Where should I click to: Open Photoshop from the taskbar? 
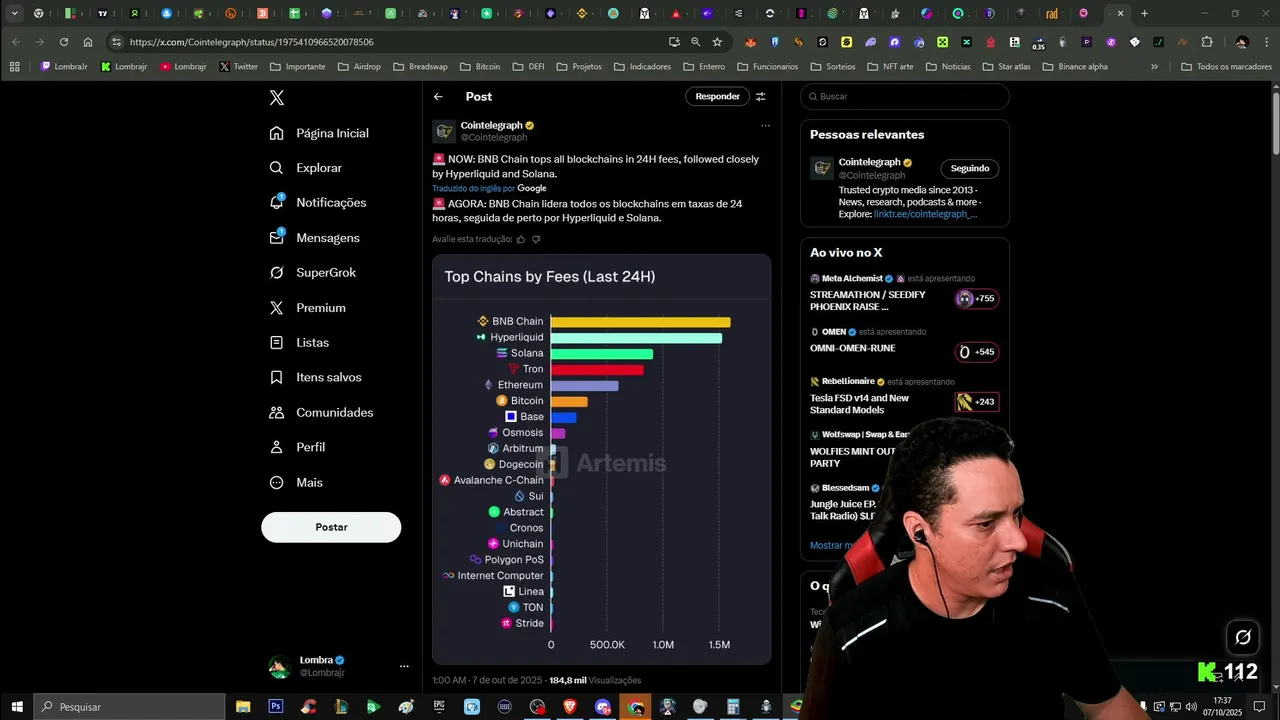click(x=276, y=706)
